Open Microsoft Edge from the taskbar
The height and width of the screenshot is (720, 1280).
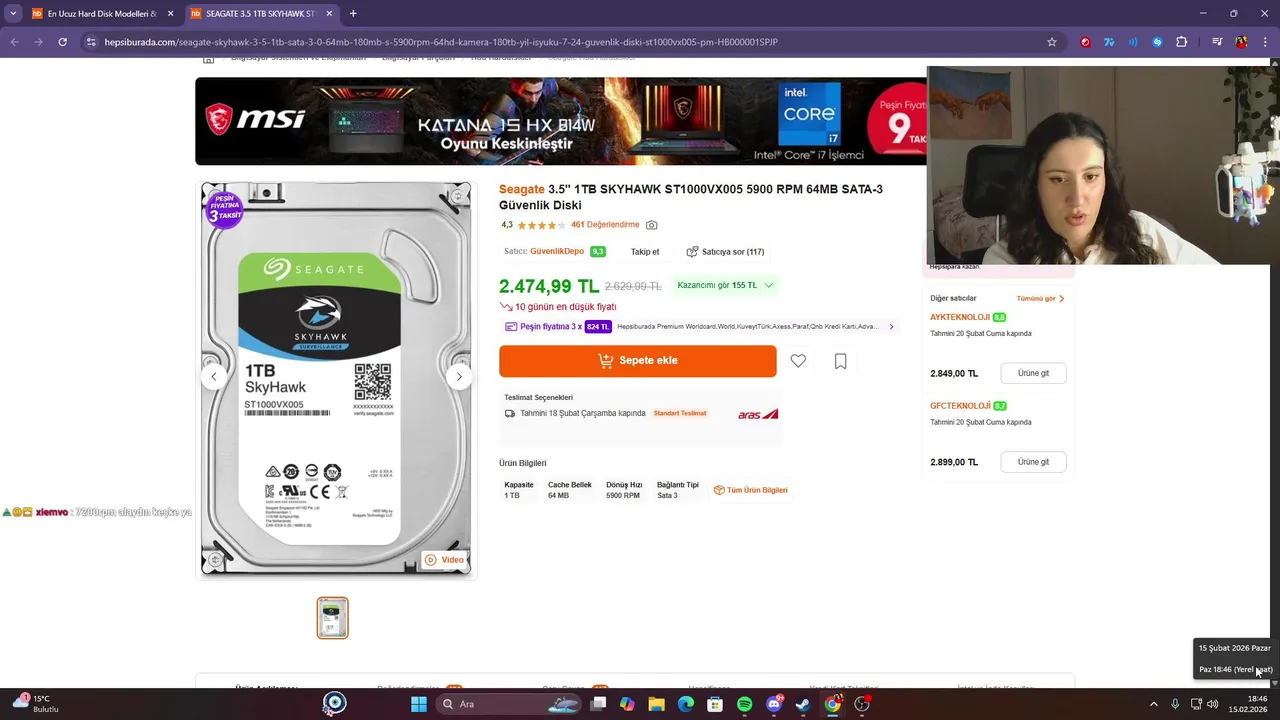pyautogui.click(x=686, y=704)
